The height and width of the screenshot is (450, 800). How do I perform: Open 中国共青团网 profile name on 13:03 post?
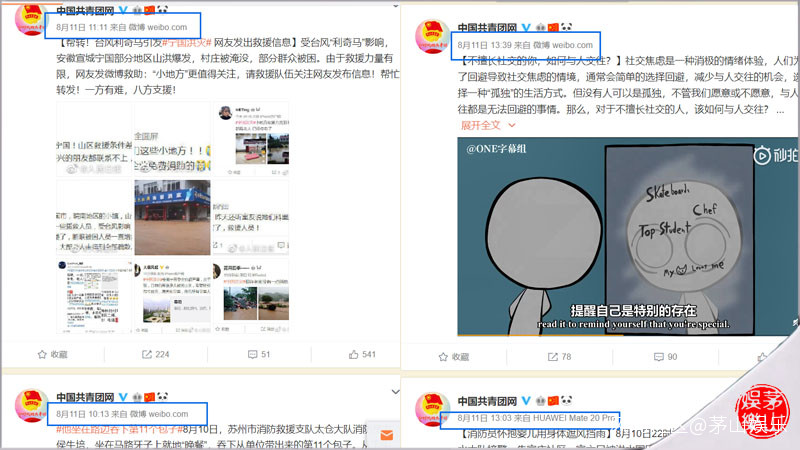pyautogui.click(x=487, y=401)
